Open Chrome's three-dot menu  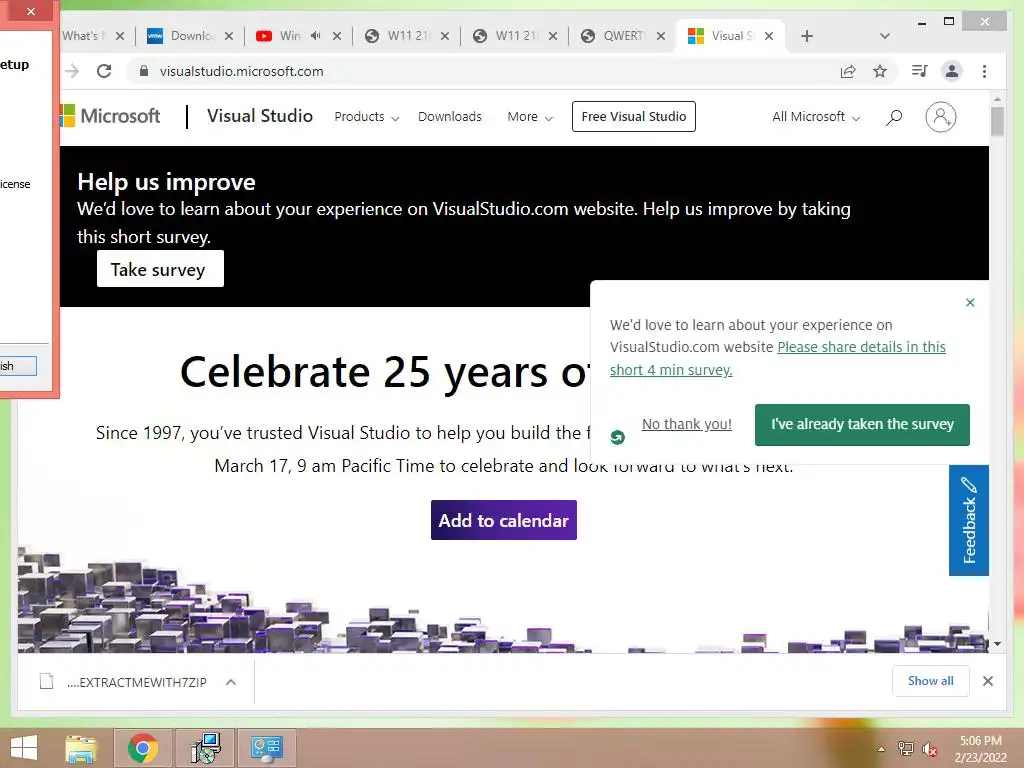pos(984,71)
